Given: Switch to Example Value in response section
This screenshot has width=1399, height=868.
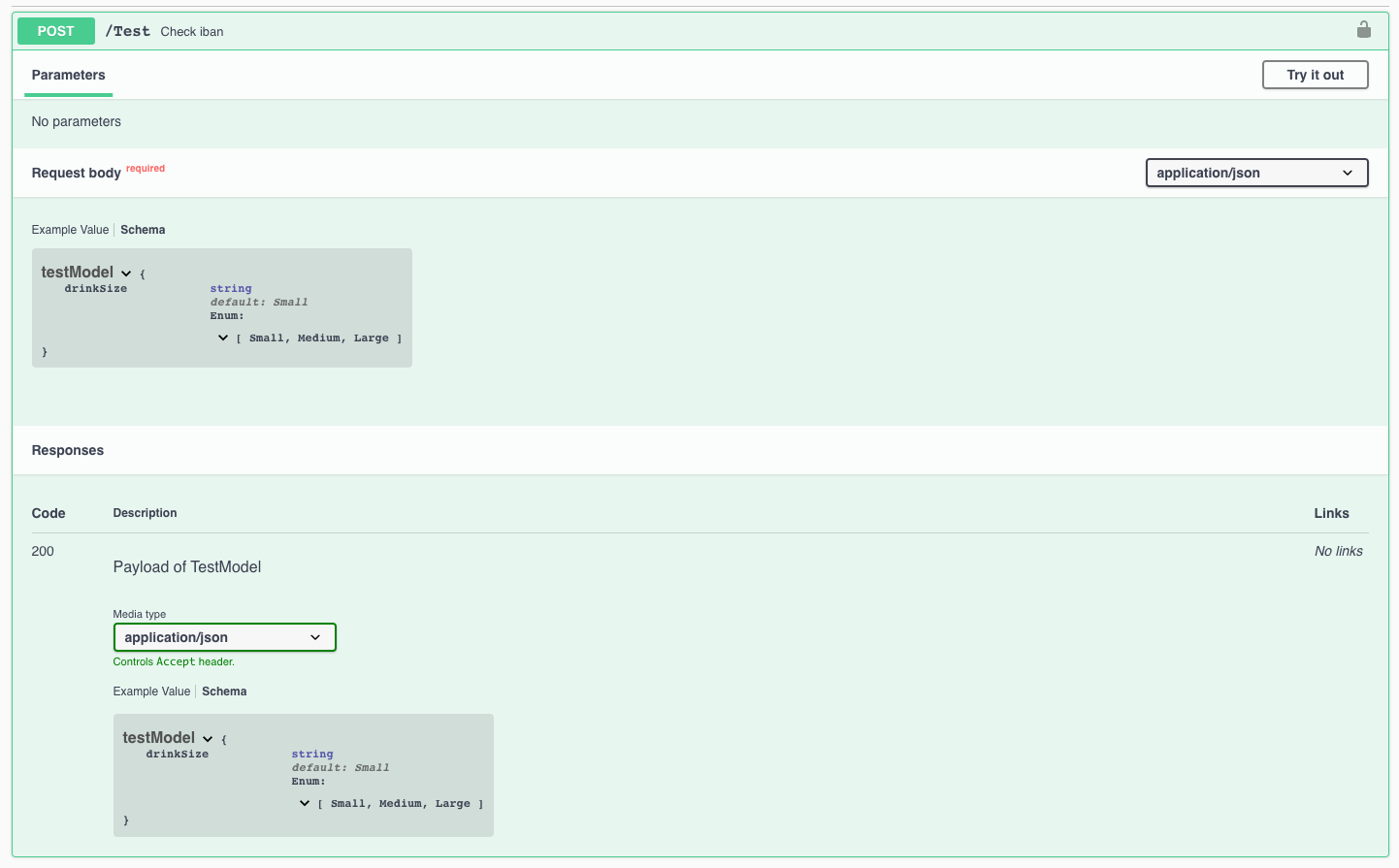Looking at the screenshot, I should tap(151, 691).
